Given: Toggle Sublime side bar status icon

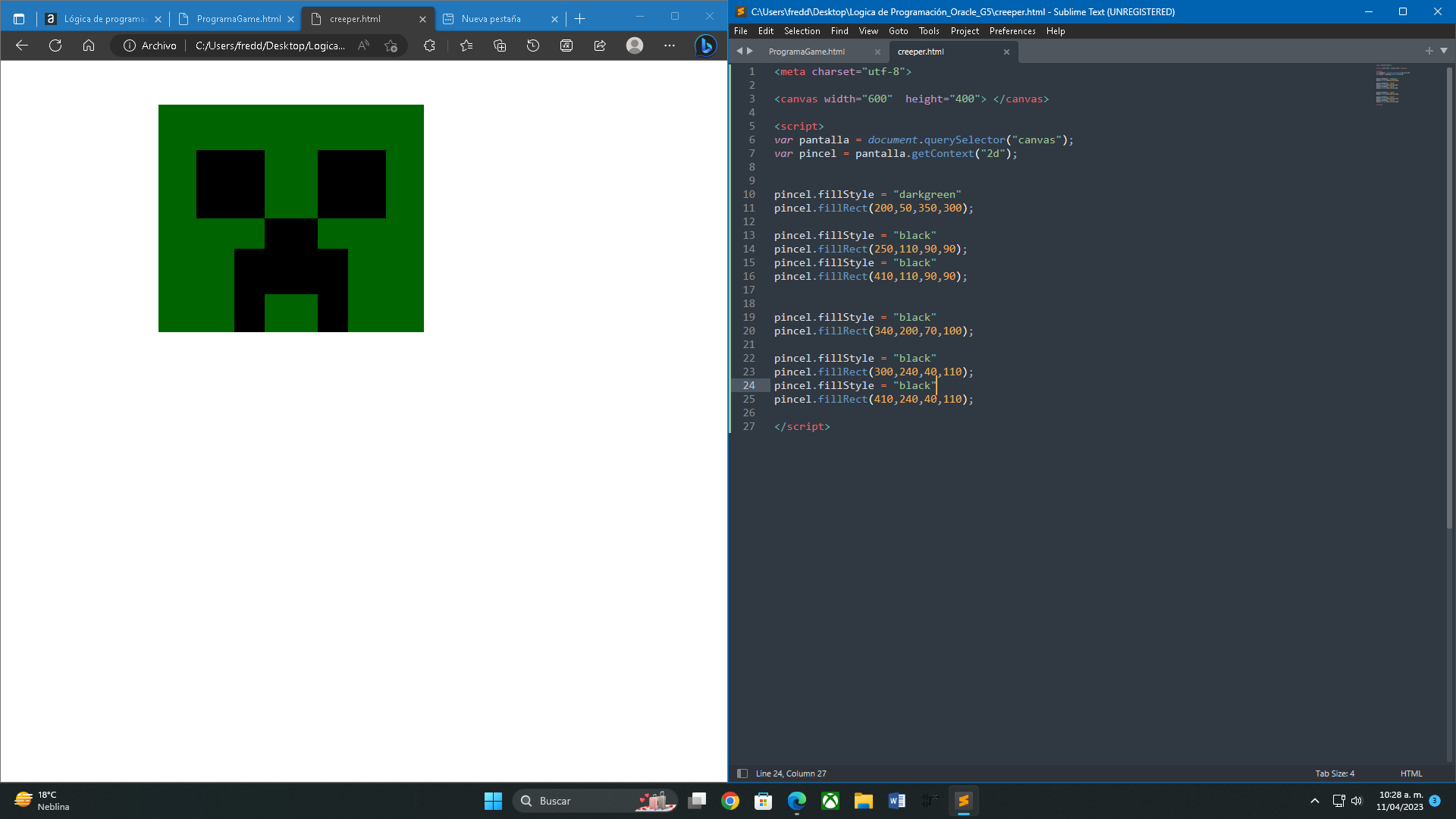Looking at the screenshot, I should tap(742, 773).
